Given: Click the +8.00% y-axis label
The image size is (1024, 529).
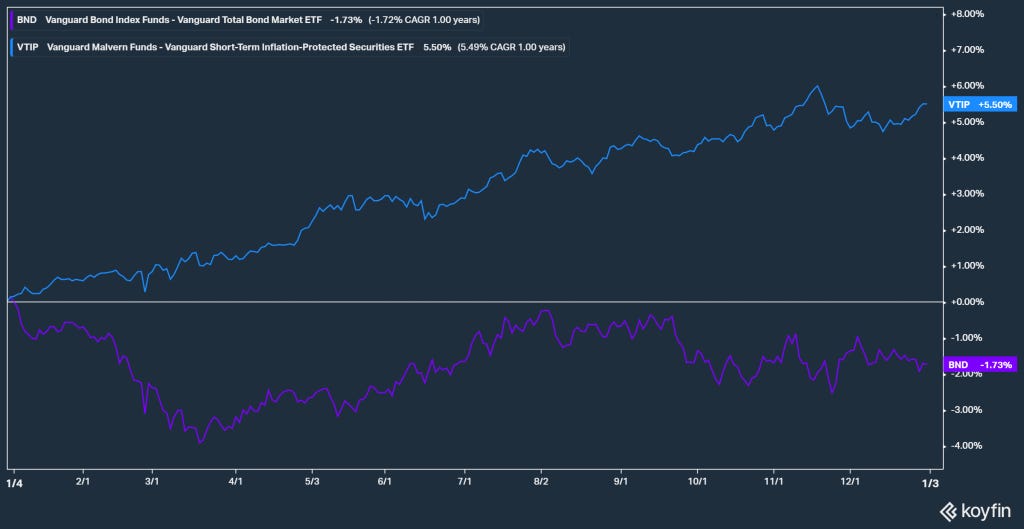Looking at the screenshot, I should click(968, 14).
